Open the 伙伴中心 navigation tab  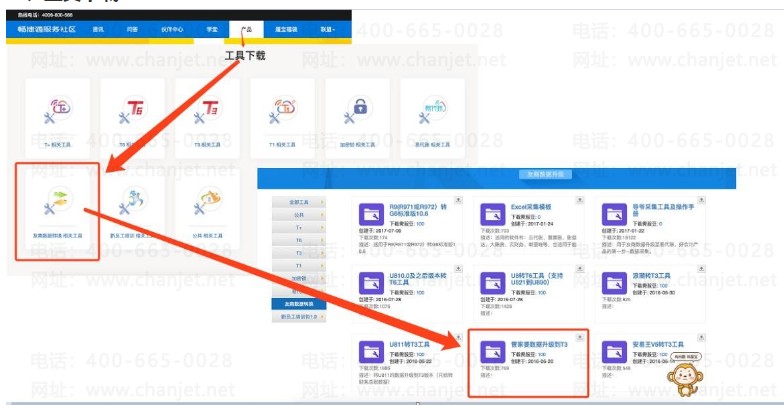(x=172, y=30)
